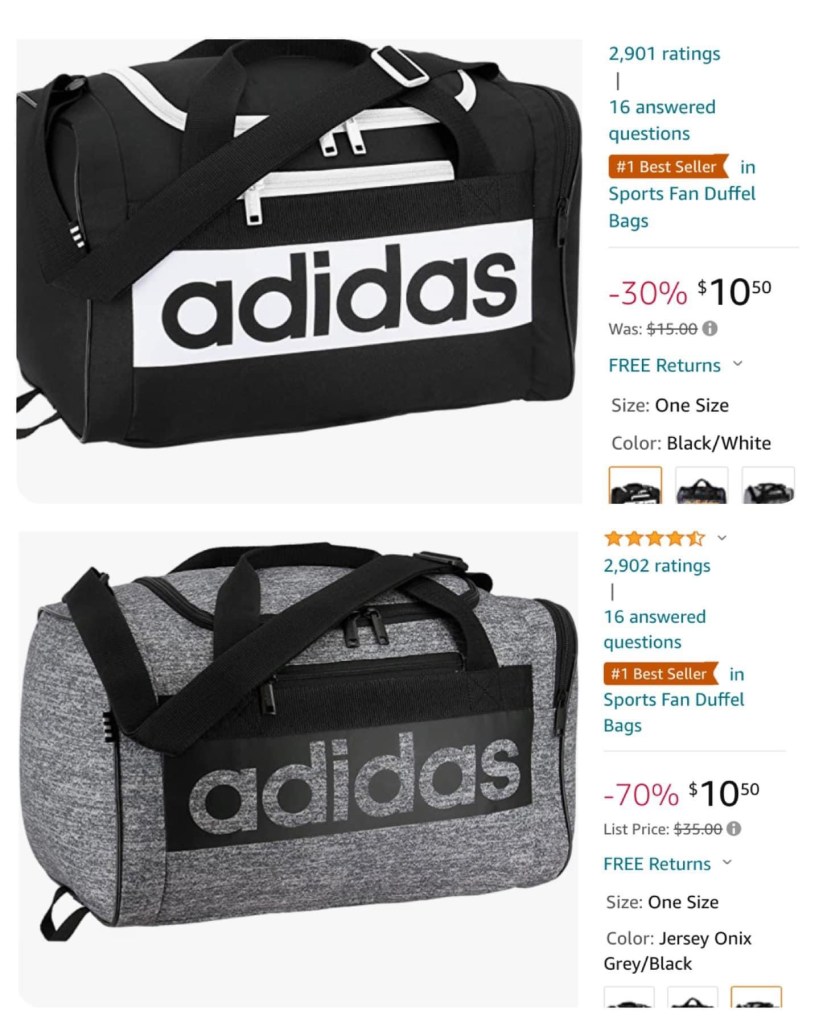This screenshot has height=1024, width=819.
Task: View 16 answered questions for the black bag
Action: click(x=662, y=120)
